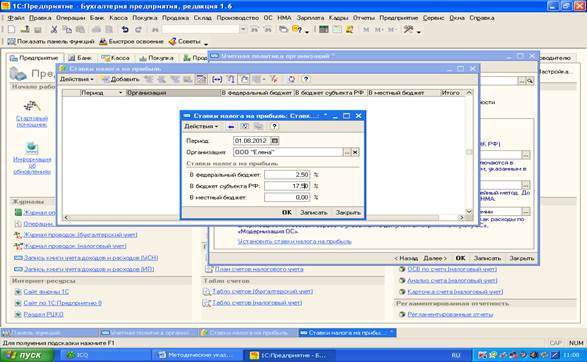Open Организация selection ellipsis button
This screenshot has height=362, width=587.
[x=347, y=152]
